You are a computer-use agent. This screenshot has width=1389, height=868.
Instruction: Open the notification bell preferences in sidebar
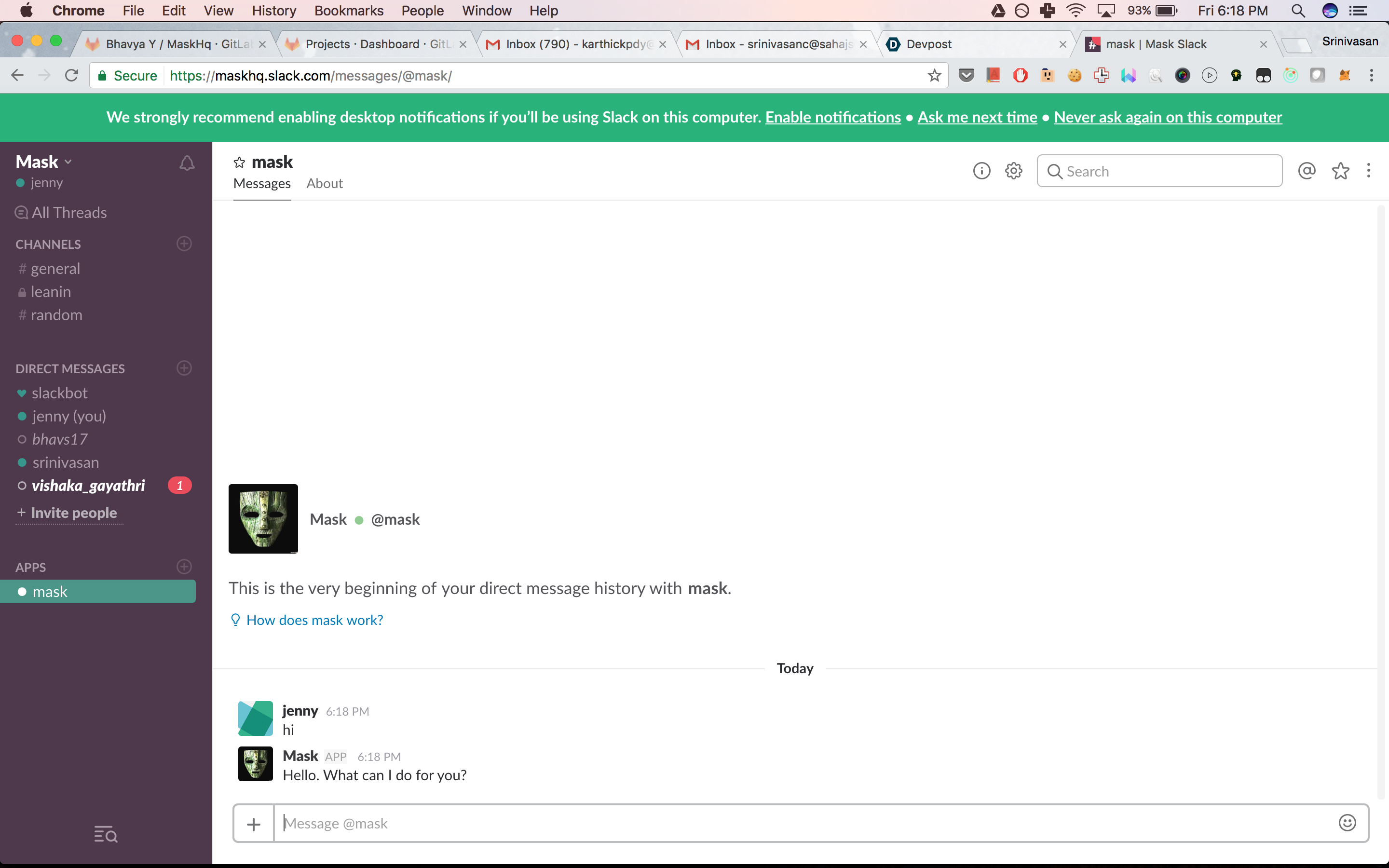point(187,163)
